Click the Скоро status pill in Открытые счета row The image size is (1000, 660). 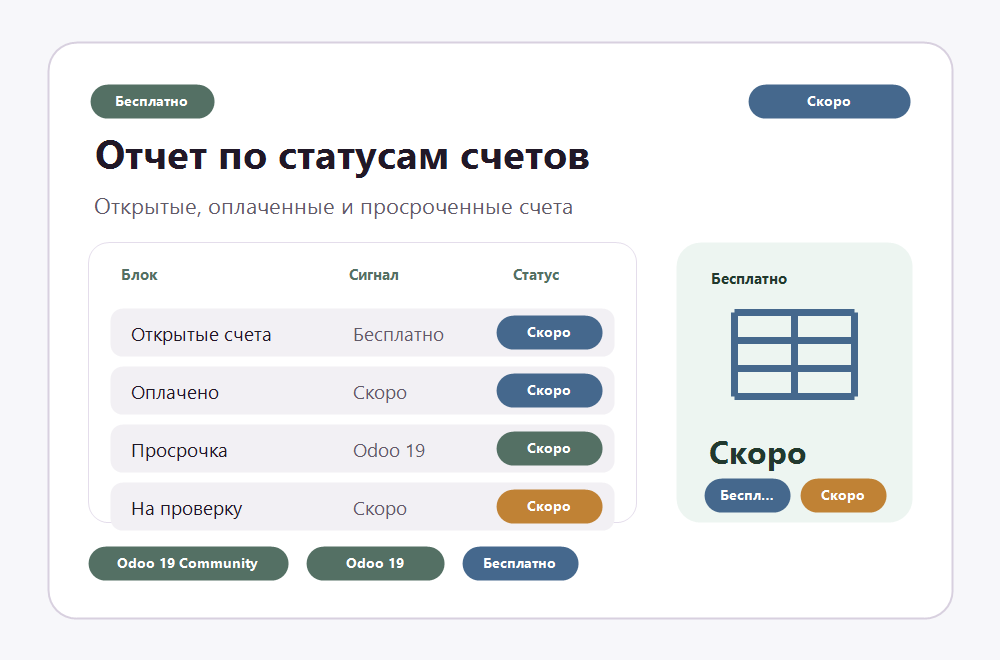tap(549, 332)
